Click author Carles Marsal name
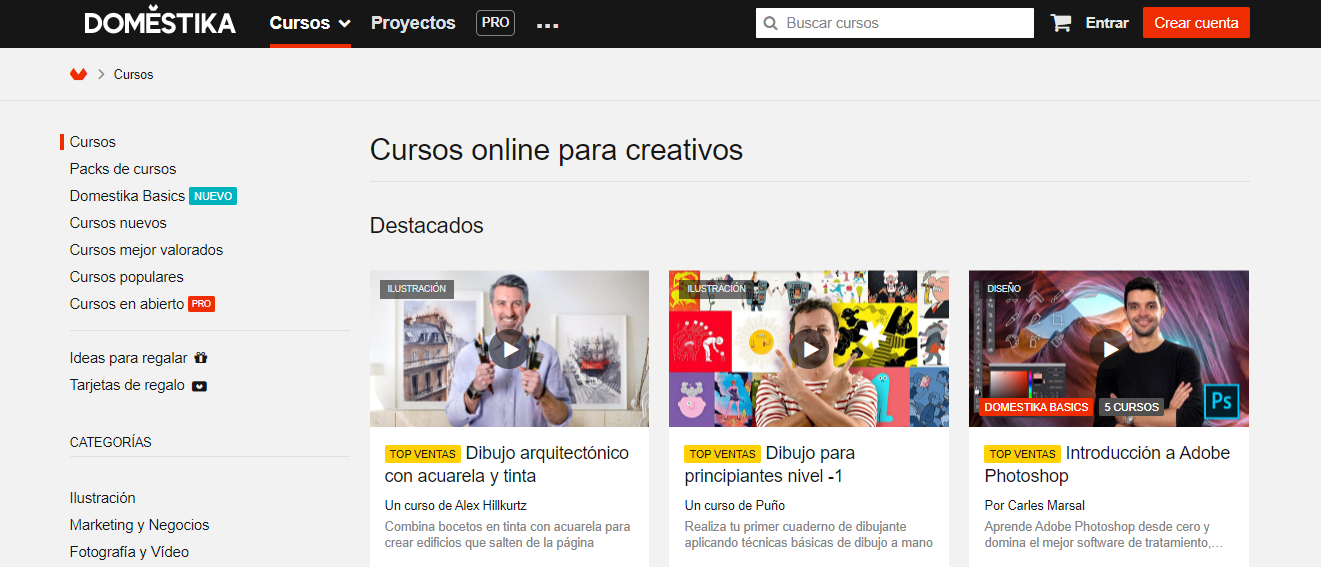 [x=1047, y=506]
